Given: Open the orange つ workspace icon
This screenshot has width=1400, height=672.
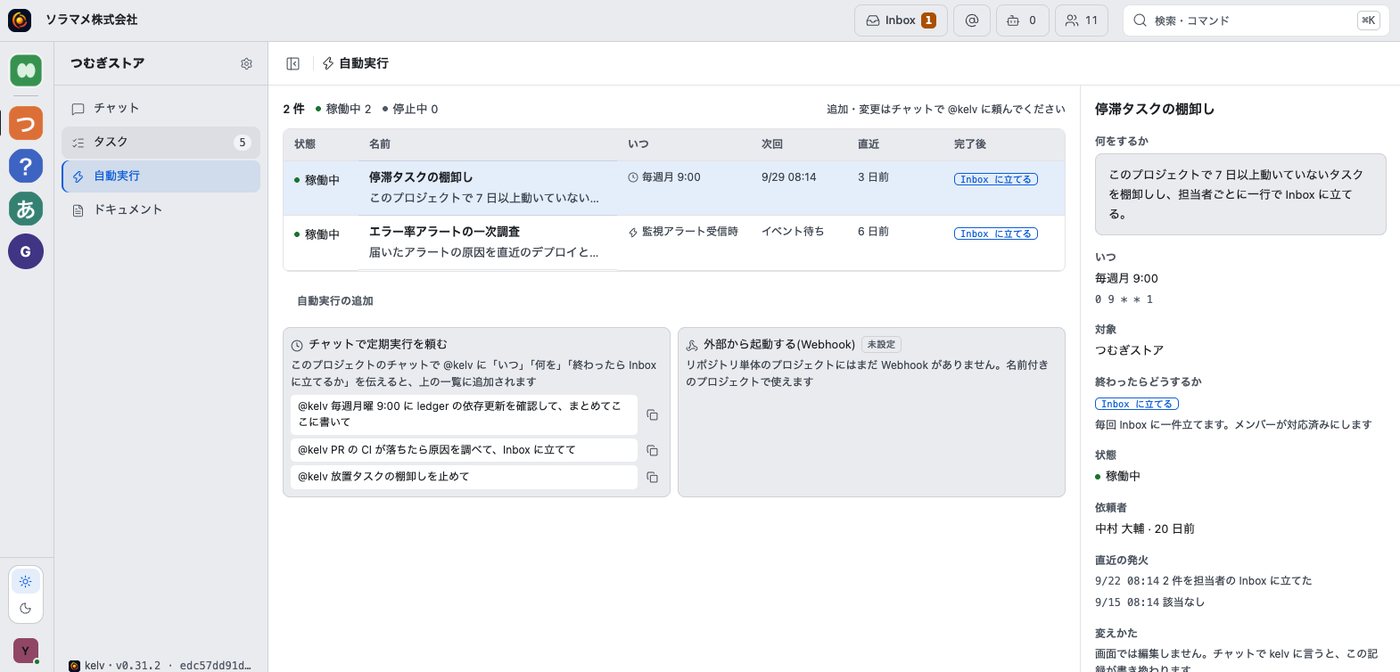Looking at the screenshot, I should click(26, 123).
